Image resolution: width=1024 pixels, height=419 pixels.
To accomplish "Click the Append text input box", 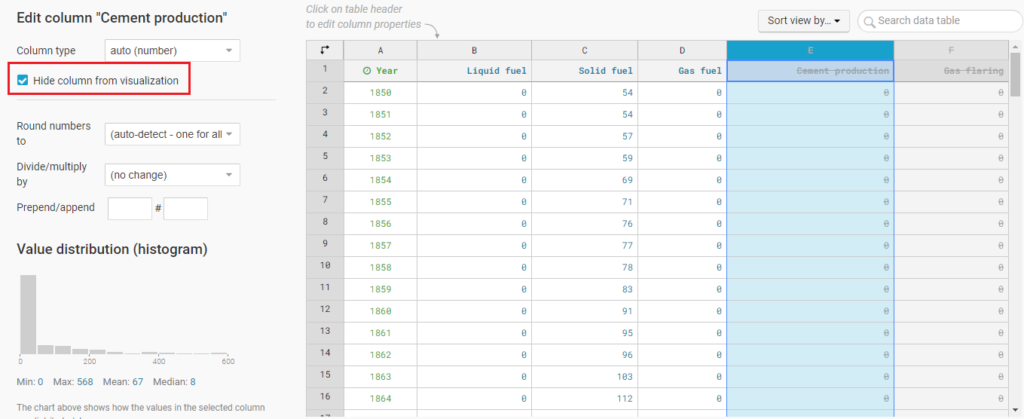I will (x=185, y=208).
